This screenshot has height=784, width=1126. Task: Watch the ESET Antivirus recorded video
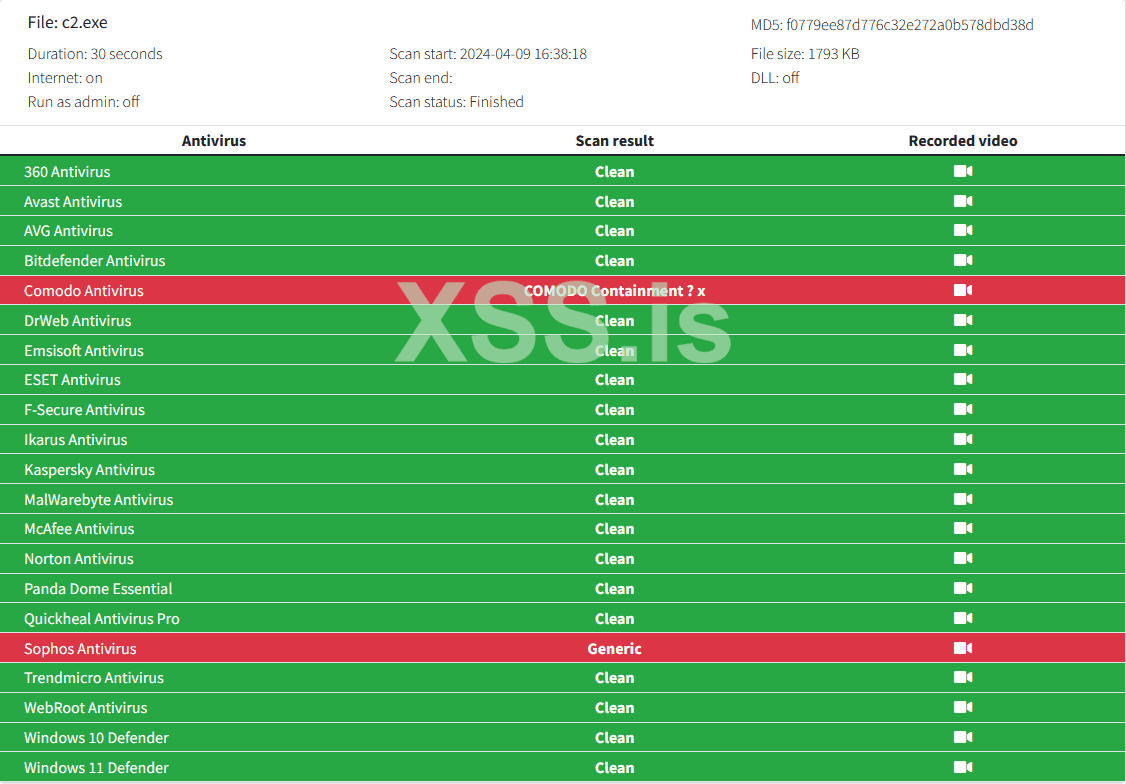pos(962,379)
